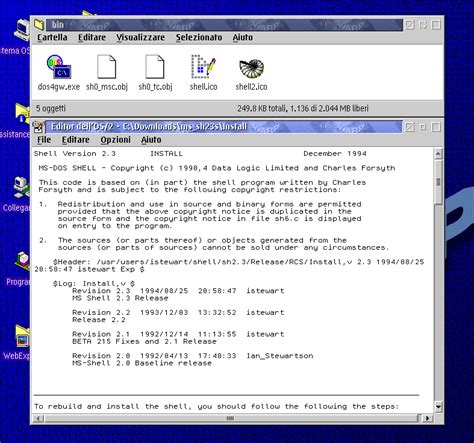Screen dimensions: 474x443
Task: Click the 'MS-DOS SHELL - Copyright' line
Action: [x=217, y=168]
